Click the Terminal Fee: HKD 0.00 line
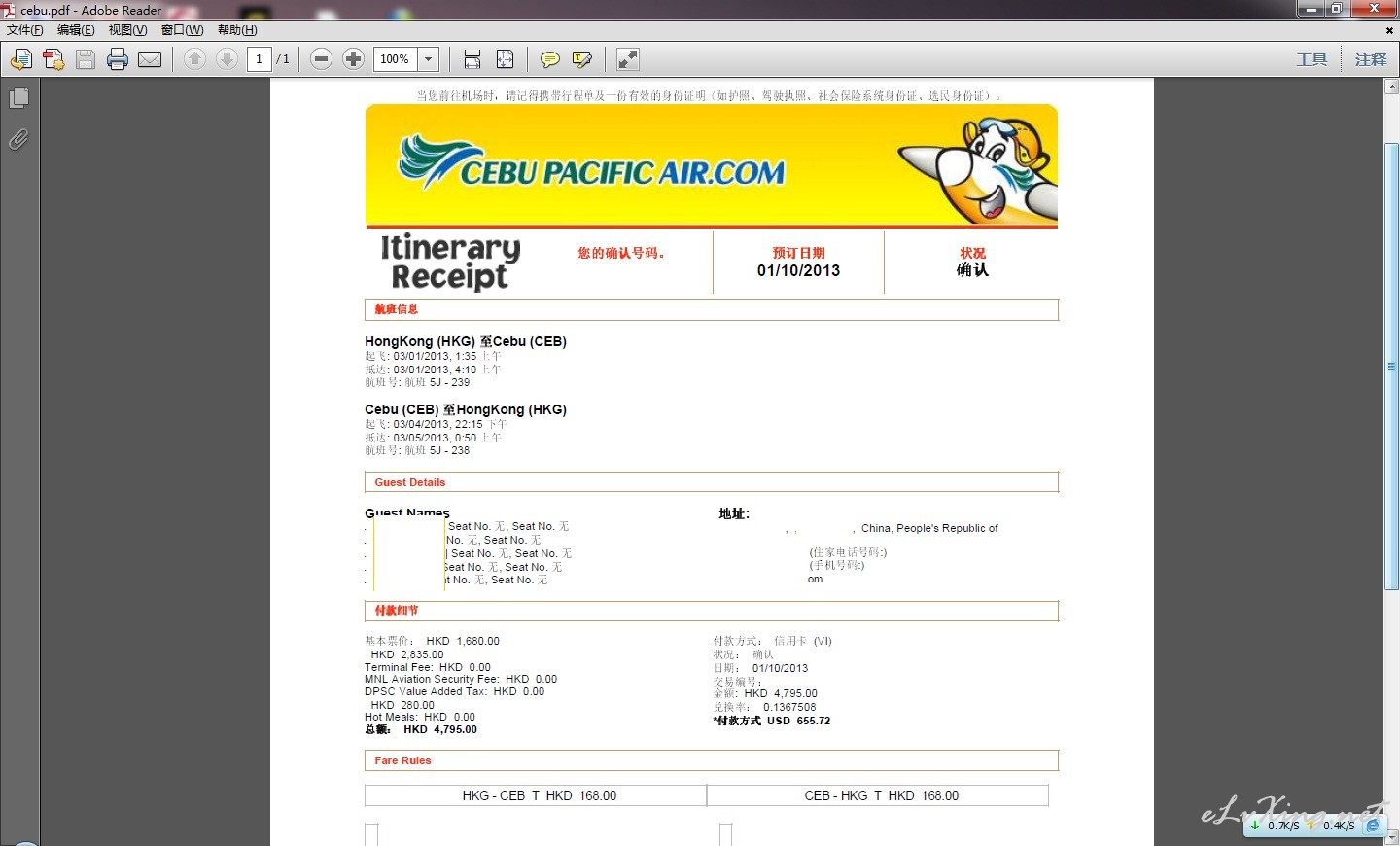This screenshot has height=846, width=1400. [x=428, y=667]
